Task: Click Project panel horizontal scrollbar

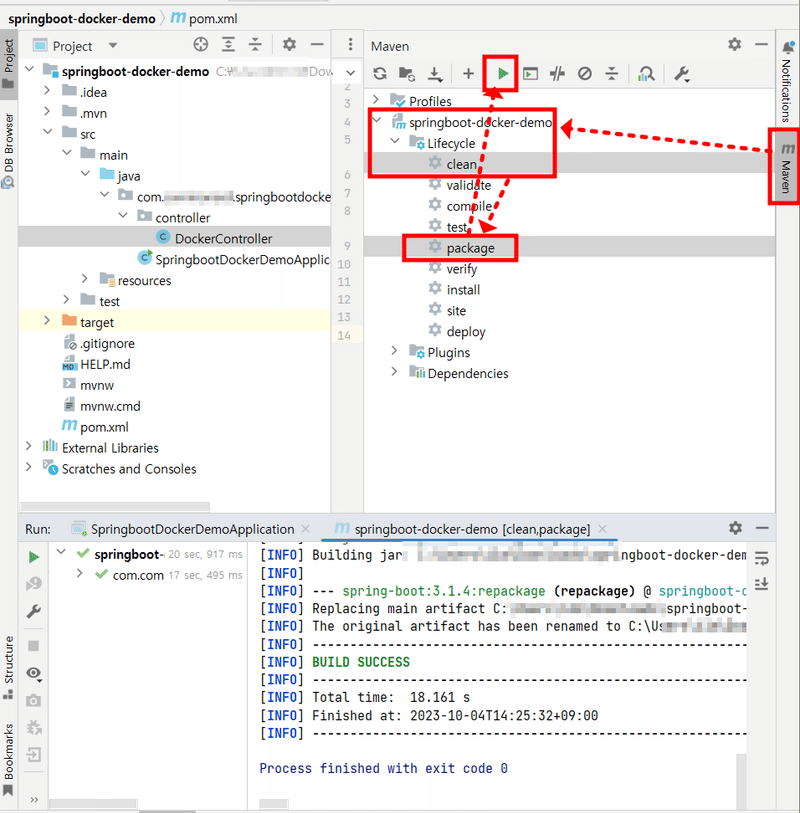Action: (115, 507)
